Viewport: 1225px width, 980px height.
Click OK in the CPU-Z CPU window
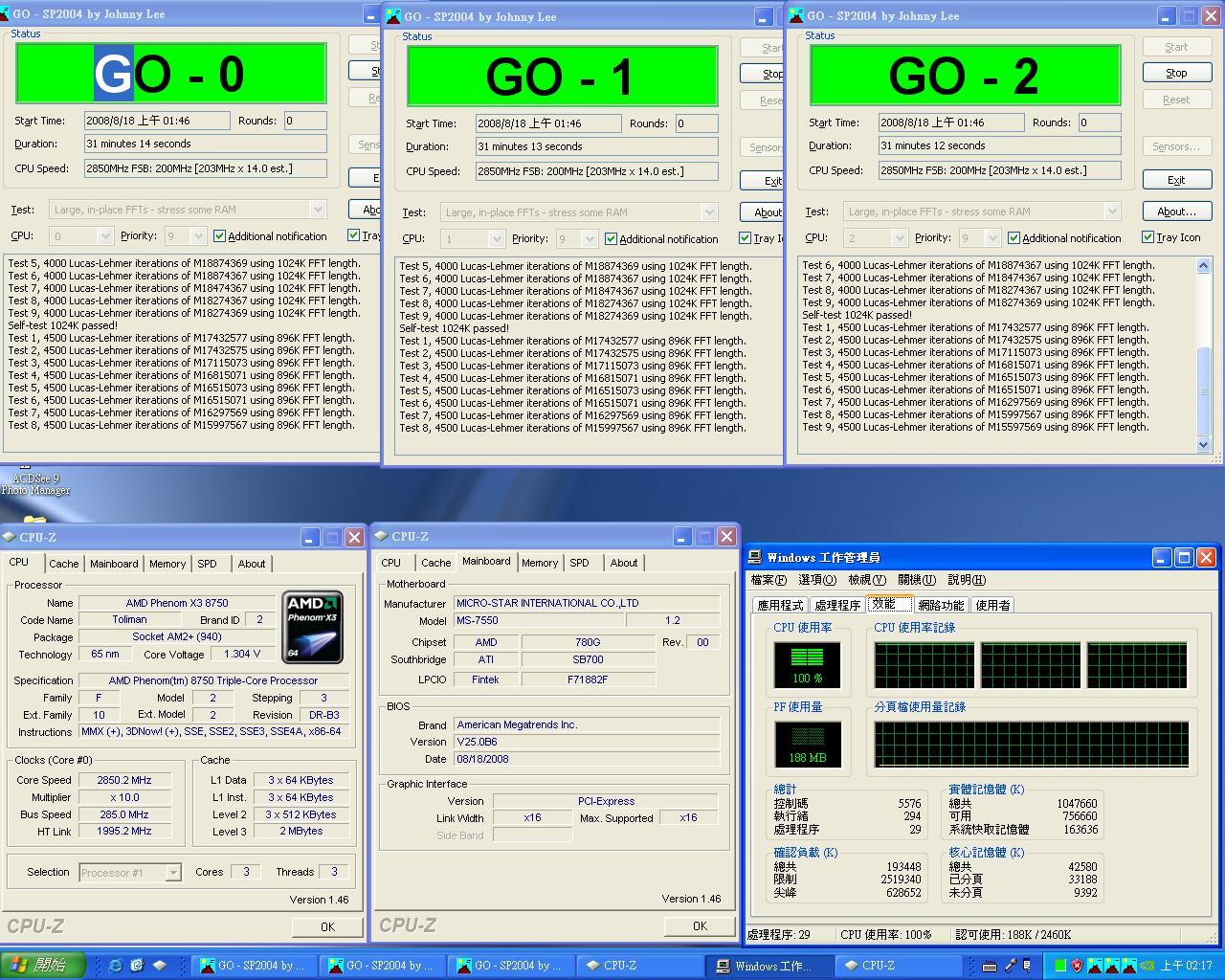pos(327,926)
